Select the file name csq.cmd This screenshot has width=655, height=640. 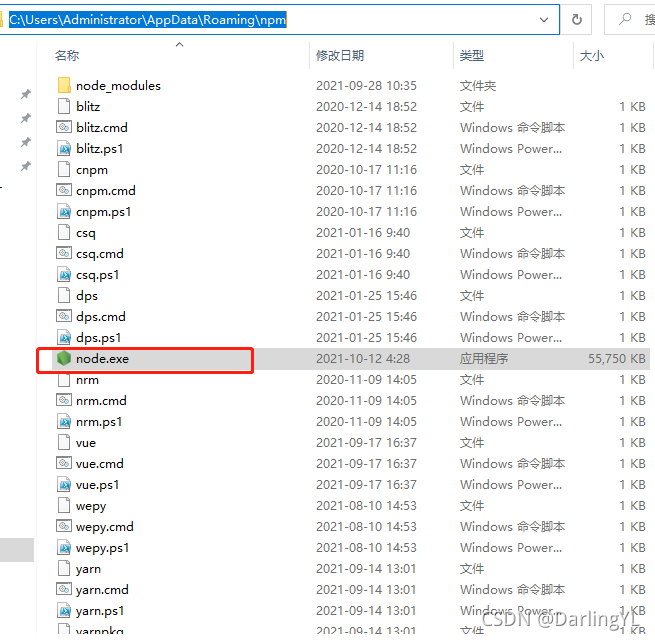100,254
